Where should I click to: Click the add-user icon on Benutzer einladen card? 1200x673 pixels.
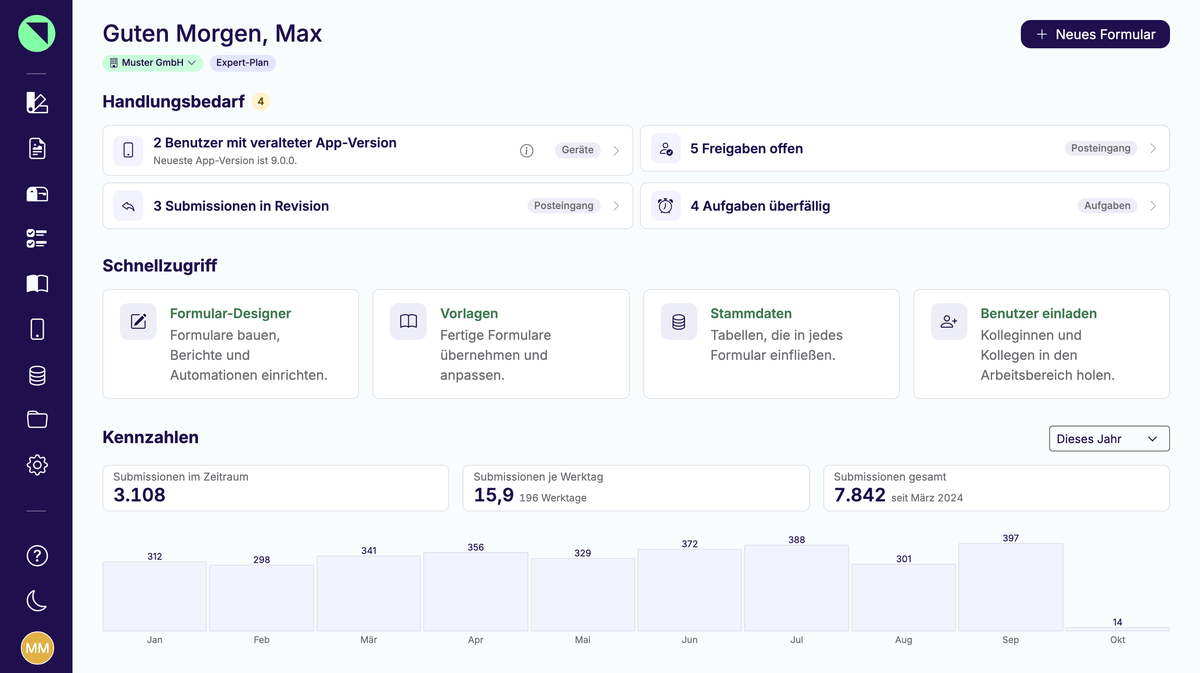click(x=949, y=322)
